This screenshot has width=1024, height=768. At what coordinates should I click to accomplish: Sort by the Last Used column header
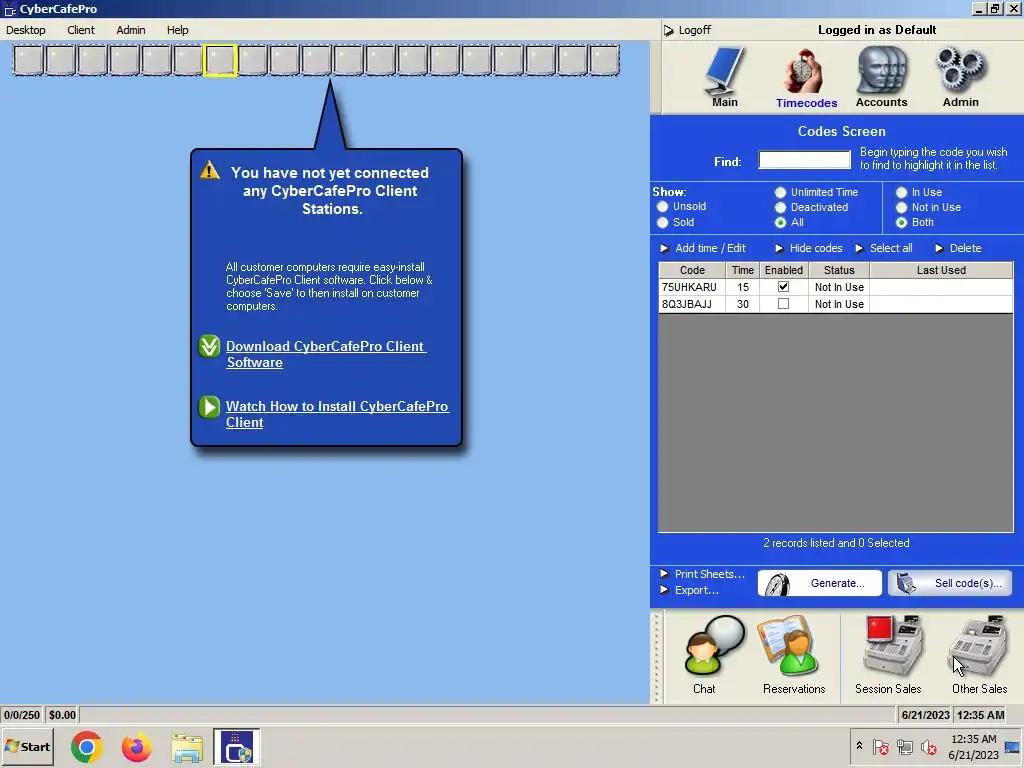point(941,270)
